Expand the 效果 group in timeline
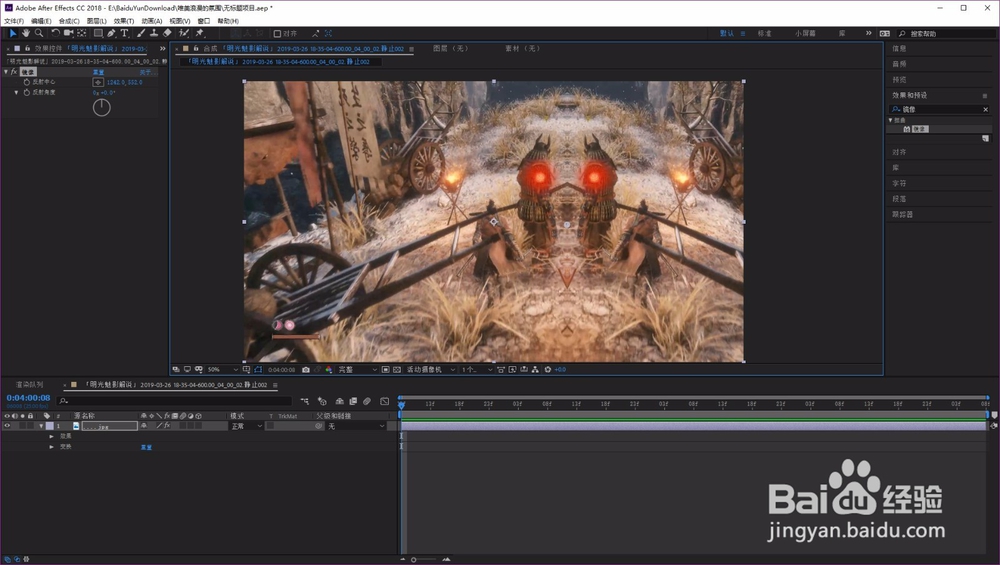This screenshot has width=1000, height=565. coord(52,436)
